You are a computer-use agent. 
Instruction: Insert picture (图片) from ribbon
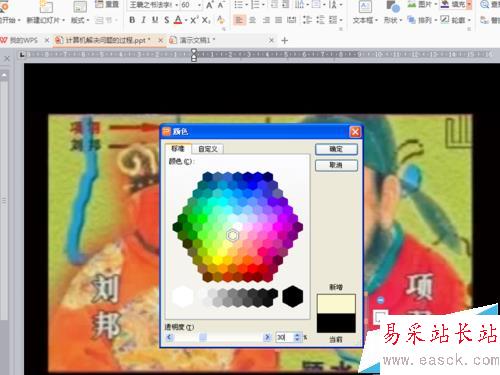(422, 5)
